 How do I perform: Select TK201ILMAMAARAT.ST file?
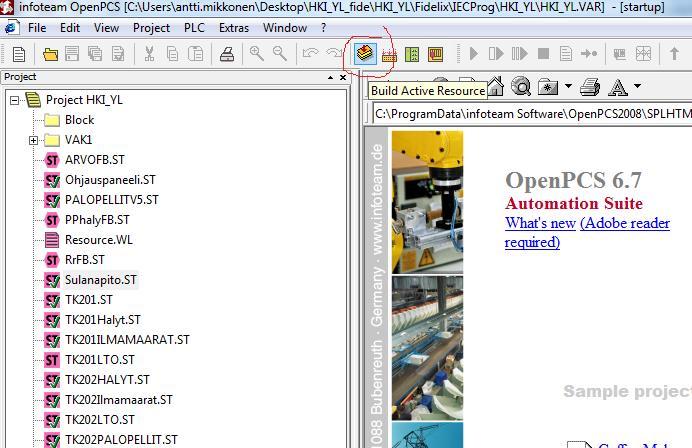tap(127, 340)
